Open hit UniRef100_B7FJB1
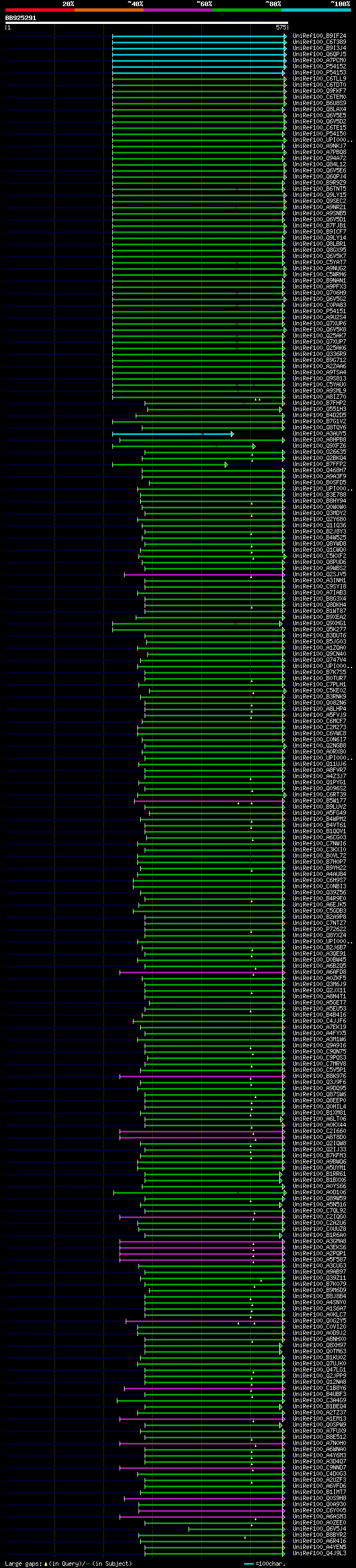 (x=319, y=226)
